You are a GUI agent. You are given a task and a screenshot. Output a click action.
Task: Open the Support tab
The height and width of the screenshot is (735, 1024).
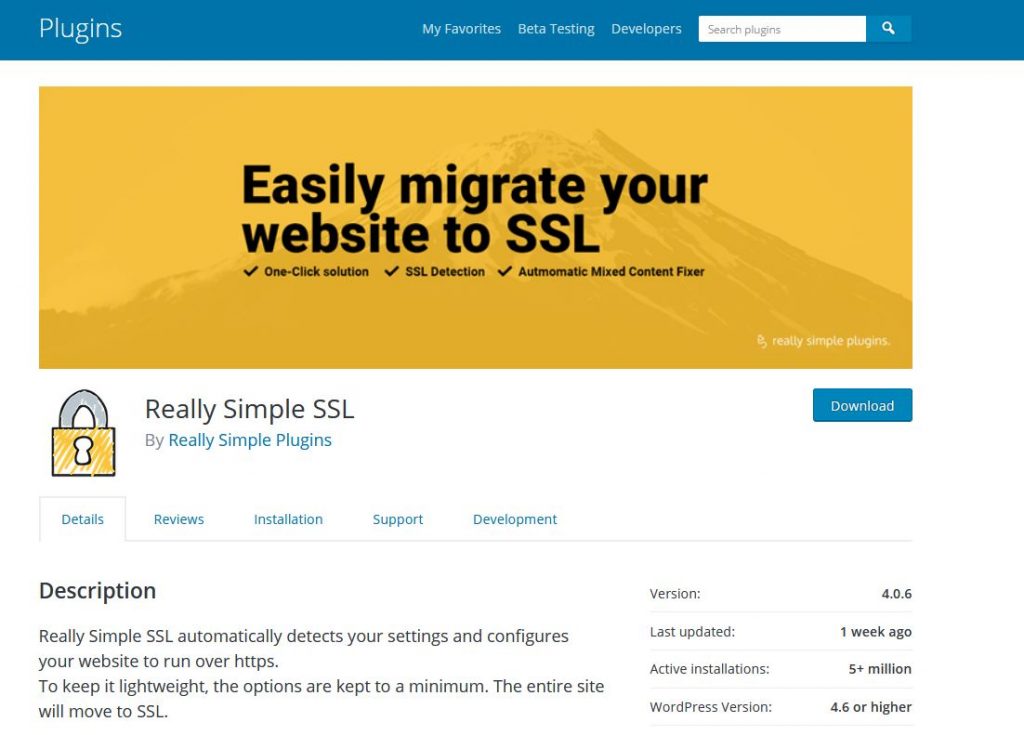tap(397, 519)
